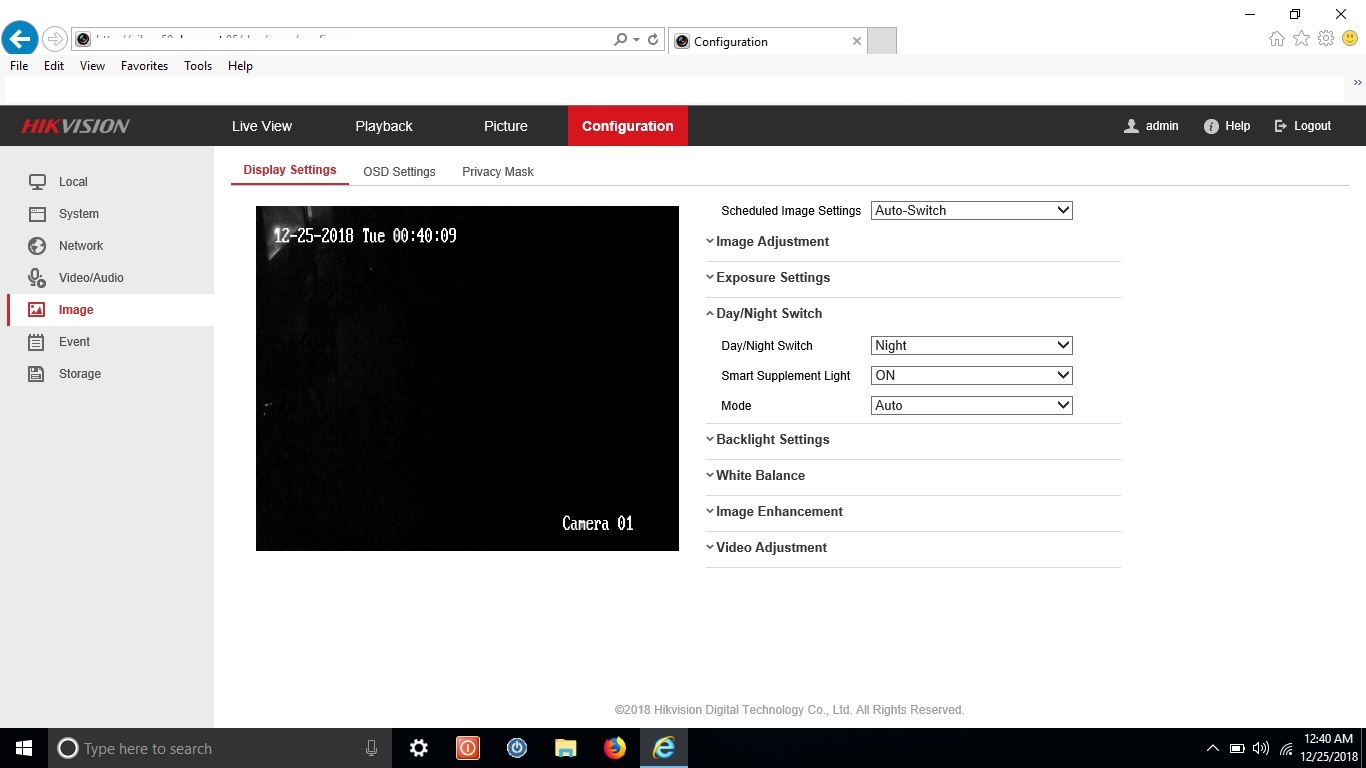
Task: Click the Event calendar icon
Action: pyautogui.click(x=37, y=342)
